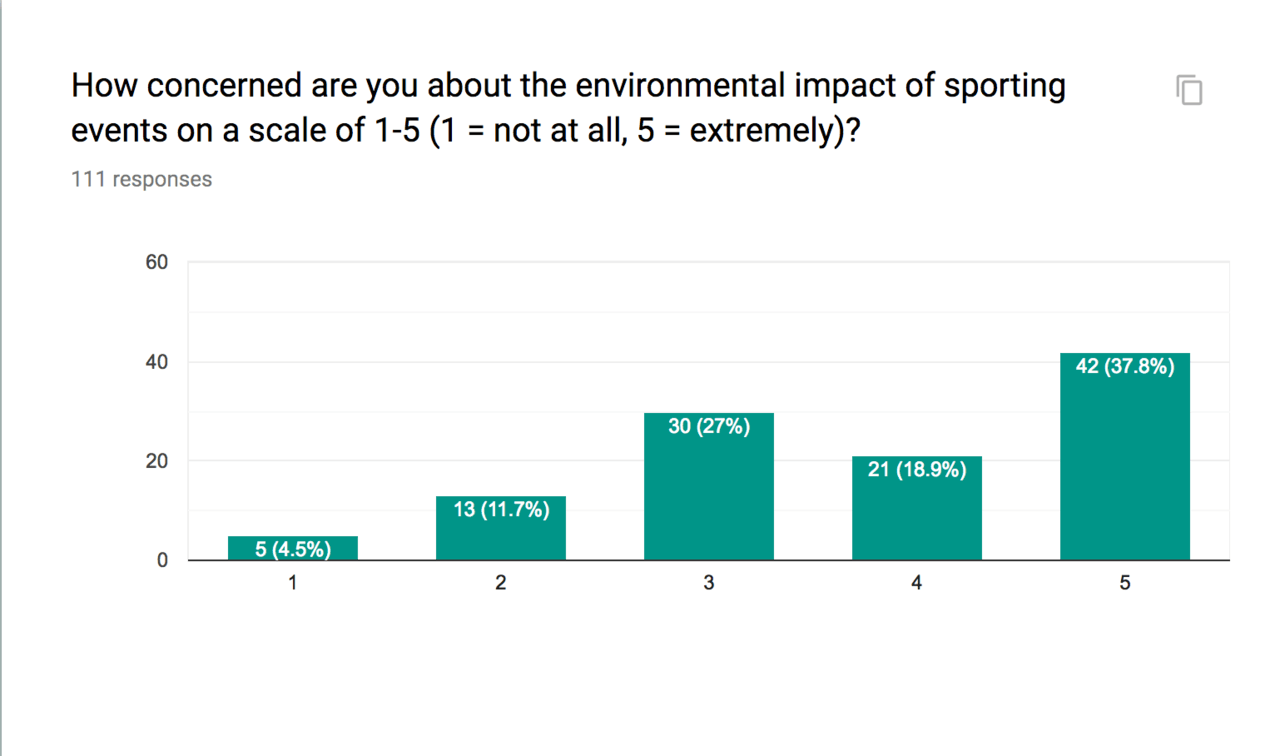Click the copy chart icon
Screen dimensions: 1280x756
(1189, 91)
